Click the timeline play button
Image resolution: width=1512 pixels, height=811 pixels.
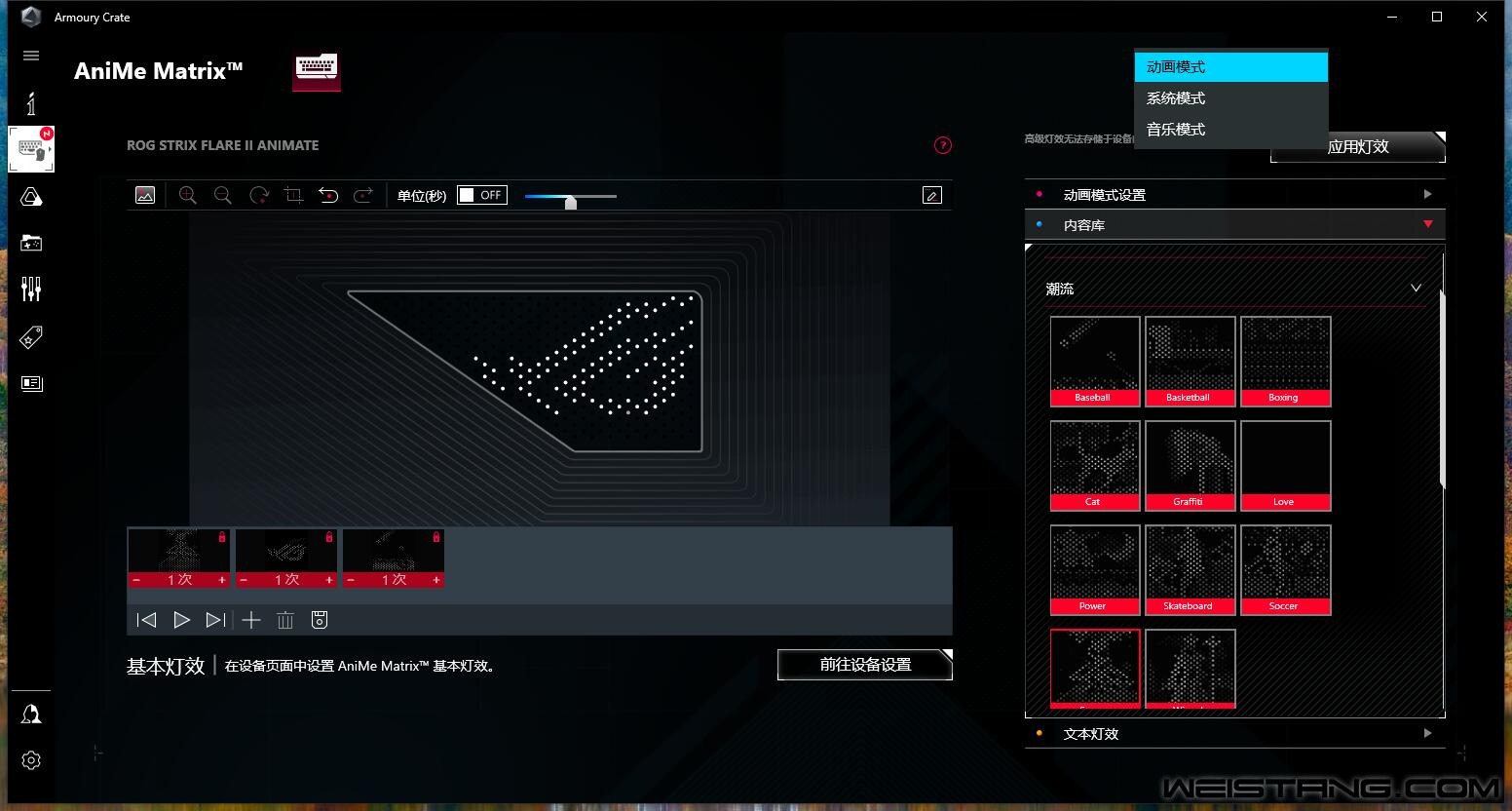[x=181, y=620]
